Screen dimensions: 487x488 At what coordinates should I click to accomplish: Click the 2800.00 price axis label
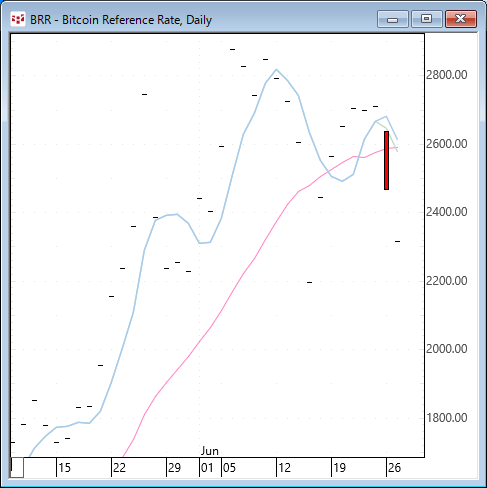(447, 75)
